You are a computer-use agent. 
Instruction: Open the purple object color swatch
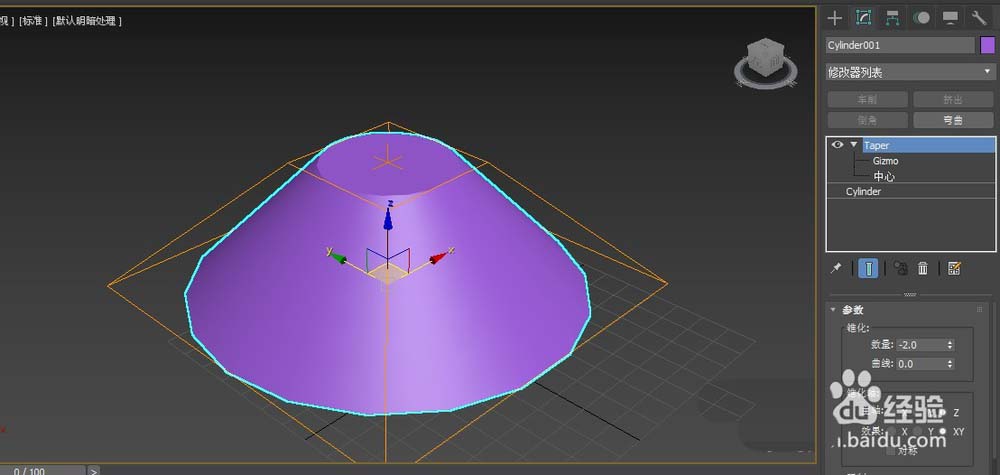pos(987,45)
